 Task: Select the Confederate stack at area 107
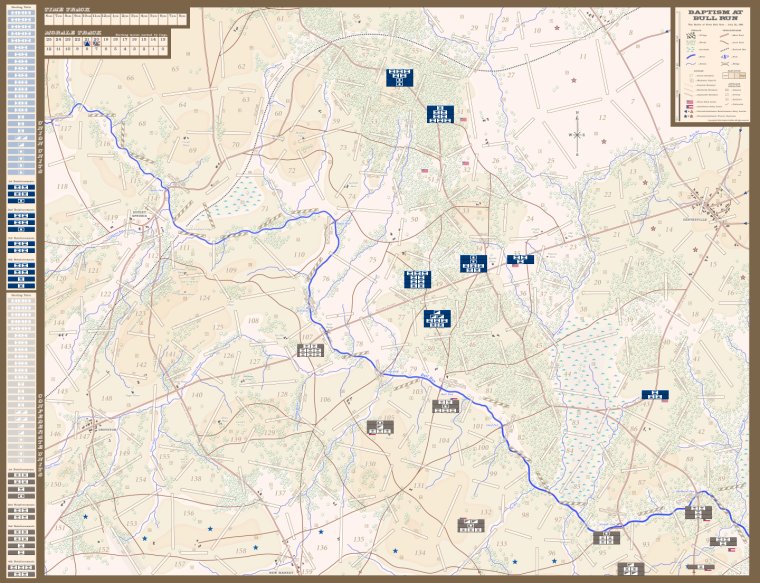click(x=310, y=350)
